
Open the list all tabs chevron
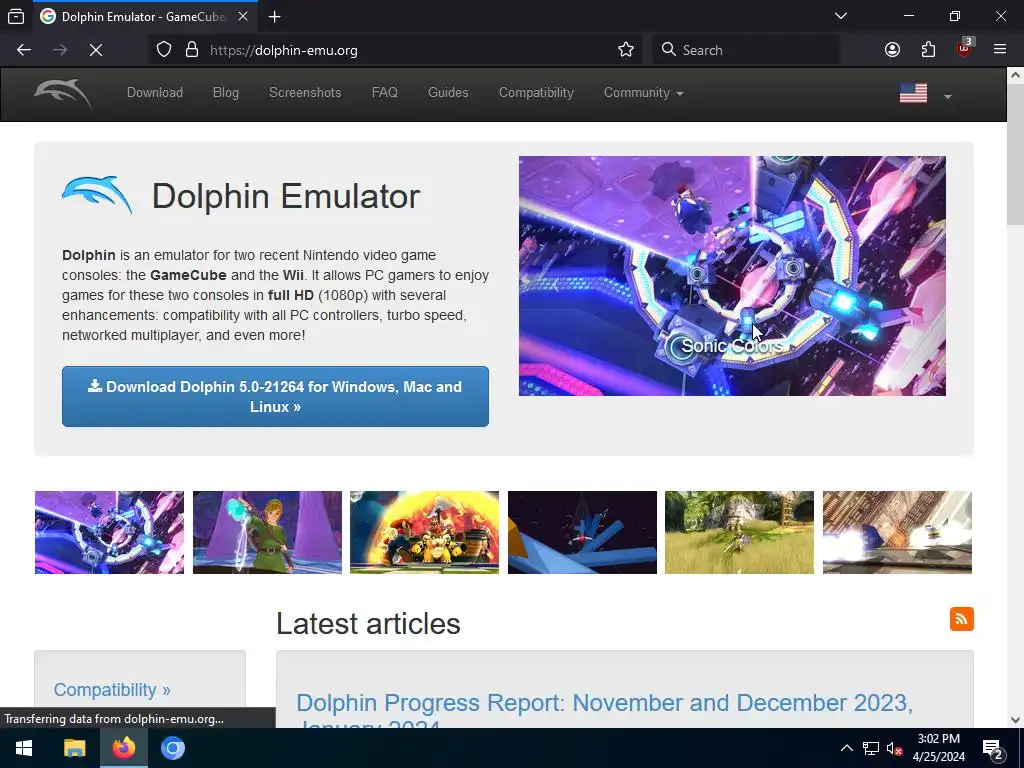tap(841, 16)
